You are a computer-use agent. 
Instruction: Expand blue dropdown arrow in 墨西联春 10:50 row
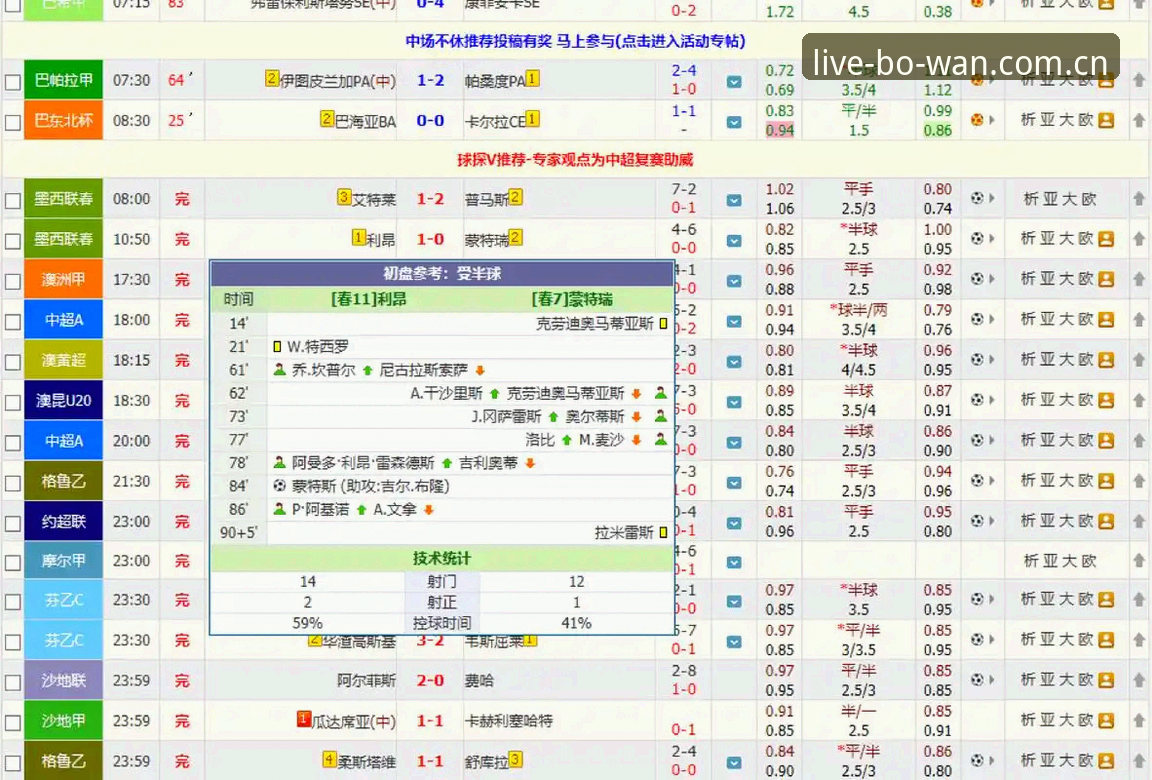pos(734,241)
